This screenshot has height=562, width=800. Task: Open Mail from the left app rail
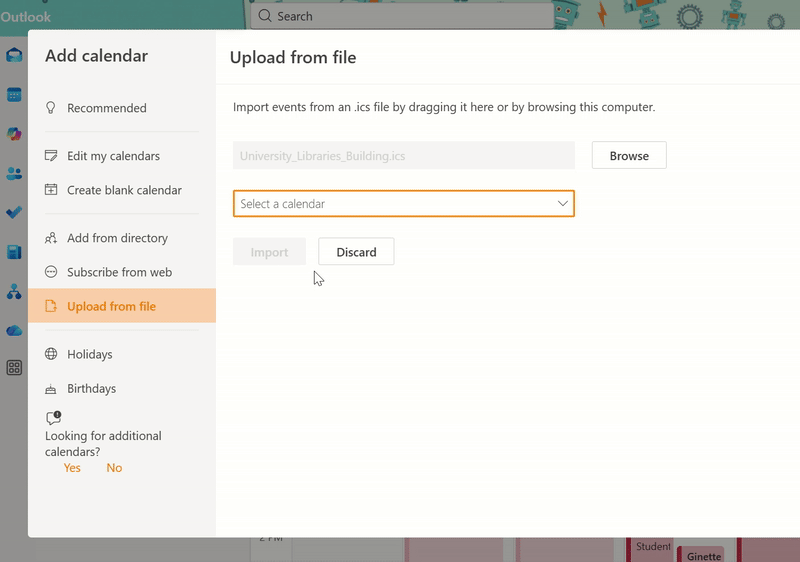14,55
